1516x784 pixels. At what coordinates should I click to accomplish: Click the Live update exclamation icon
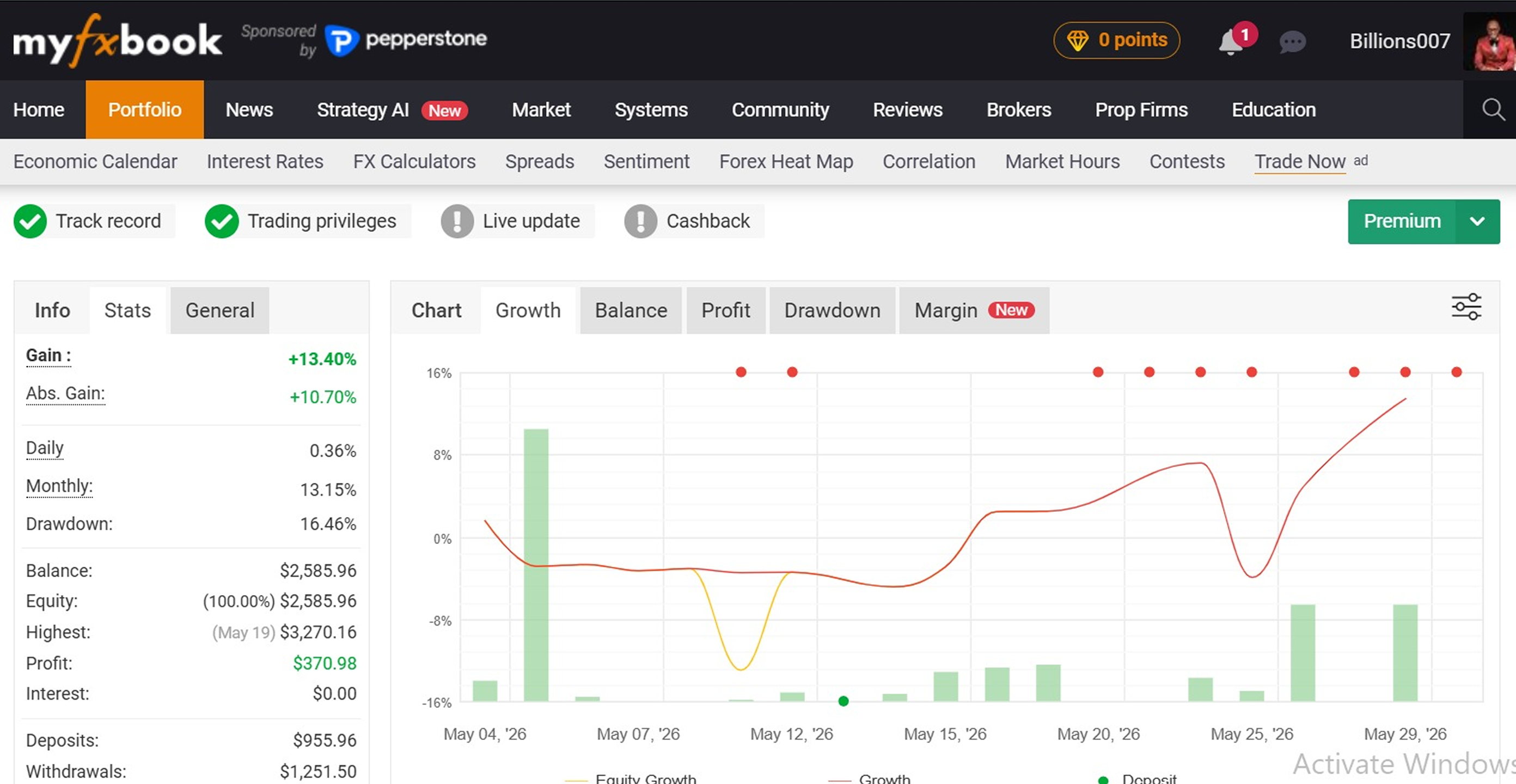pyautogui.click(x=457, y=221)
